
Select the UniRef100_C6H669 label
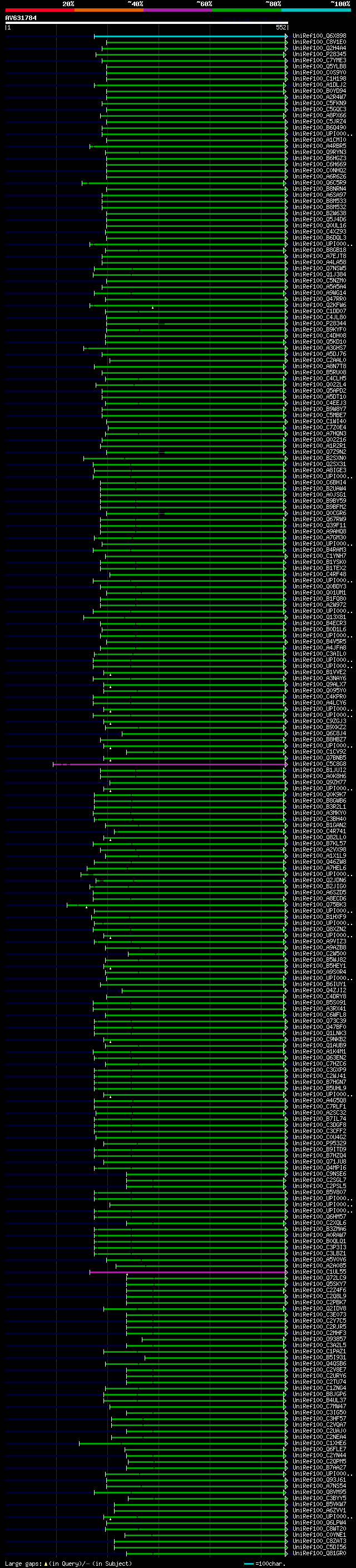pos(319,164)
